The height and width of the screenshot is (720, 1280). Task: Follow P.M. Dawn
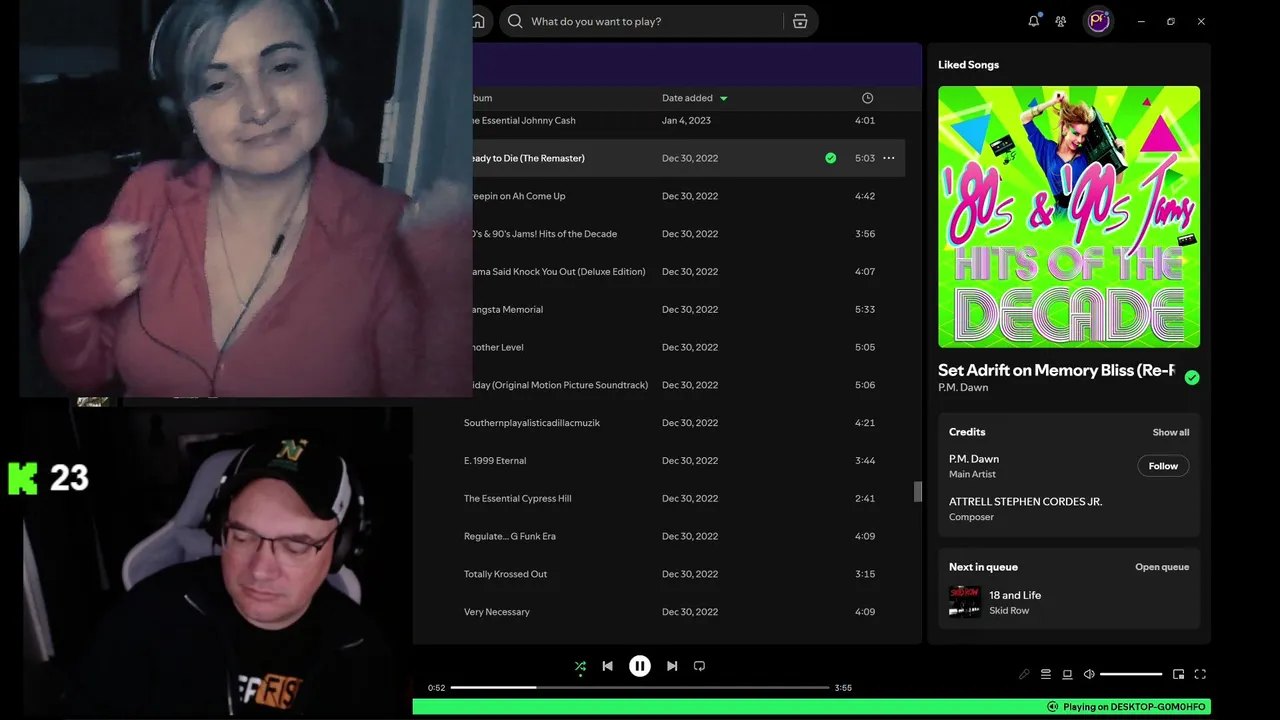pos(1163,466)
